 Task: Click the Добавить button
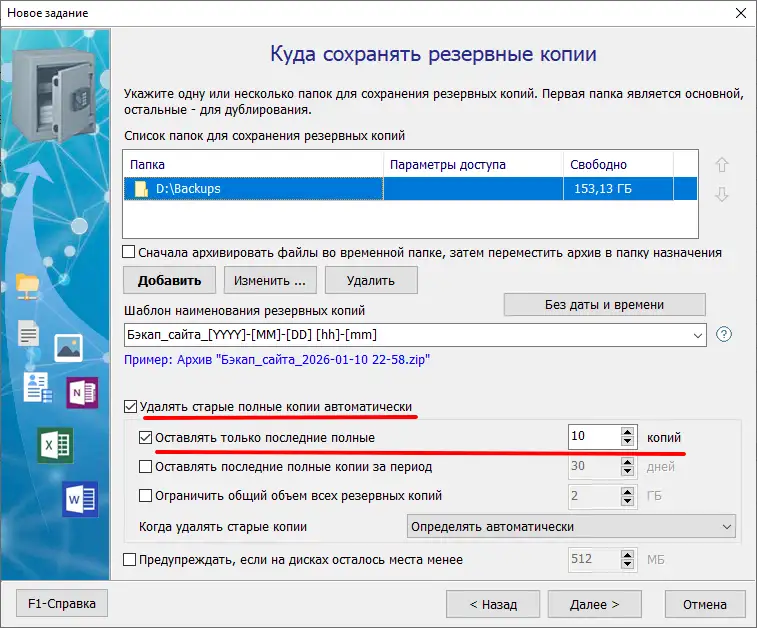169,280
